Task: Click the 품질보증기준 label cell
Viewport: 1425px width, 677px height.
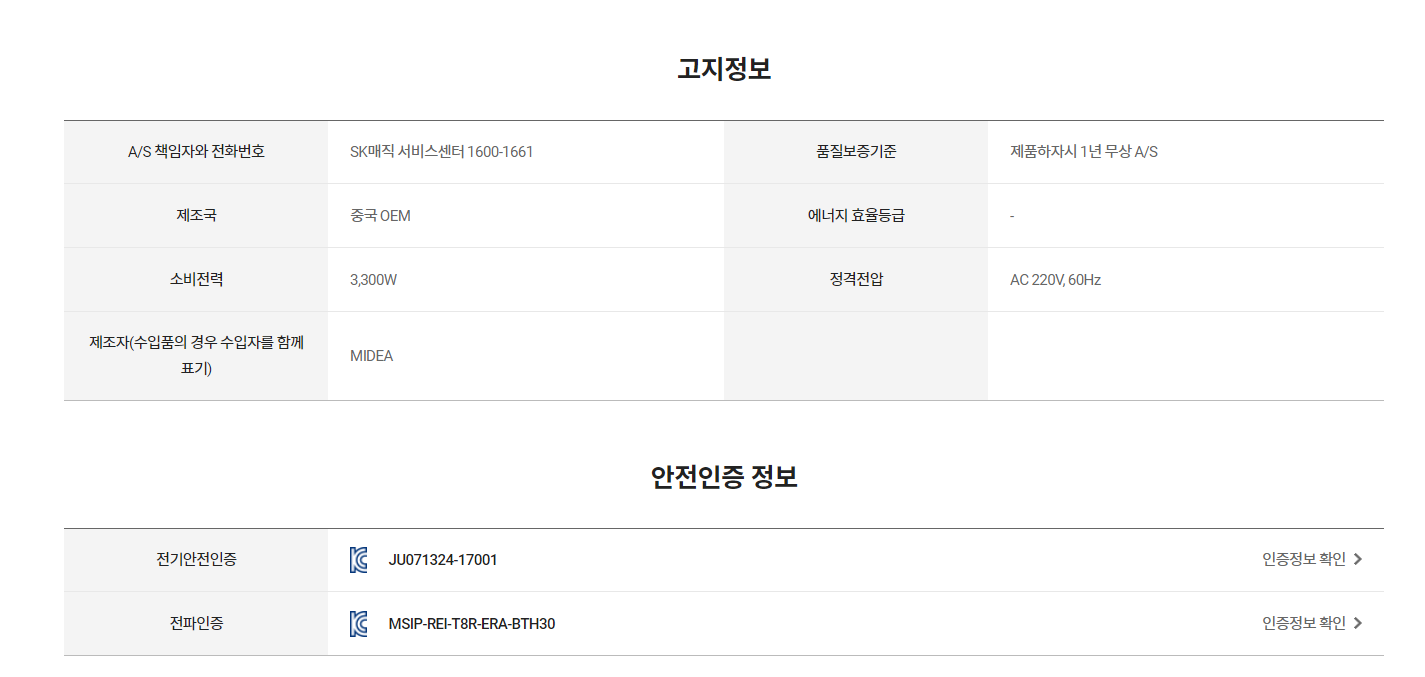Action: pyautogui.click(x=856, y=152)
